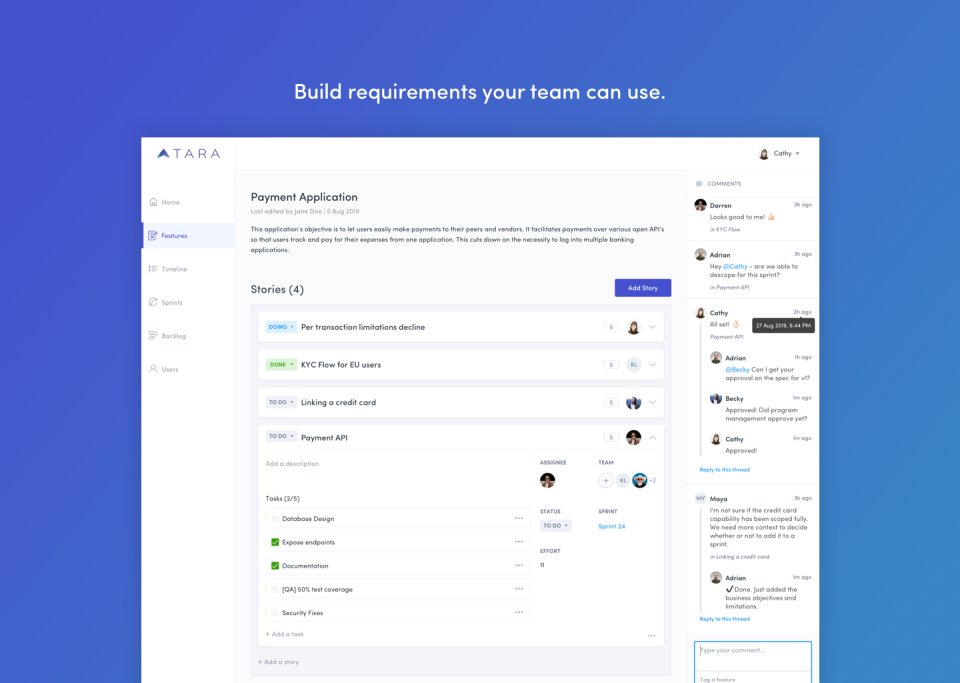The width and height of the screenshot is (960, 683).
Task: Click the Tara logo
Action: [189, 154]
